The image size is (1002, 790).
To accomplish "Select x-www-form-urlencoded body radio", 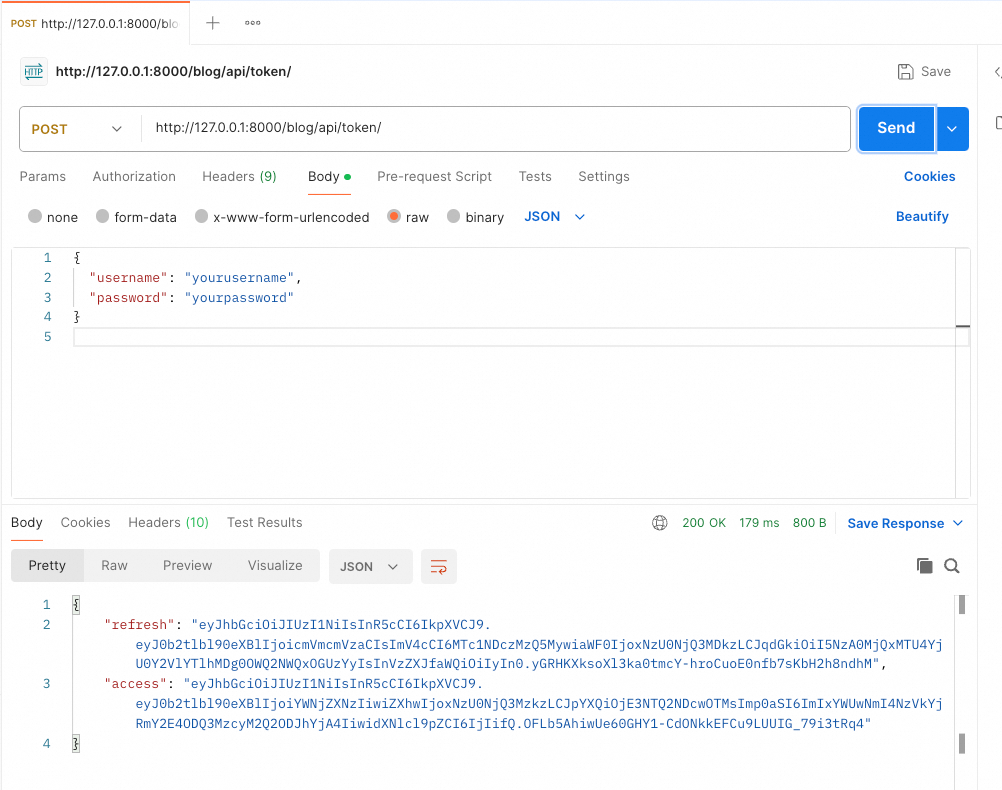I will (x=201, y=217).
